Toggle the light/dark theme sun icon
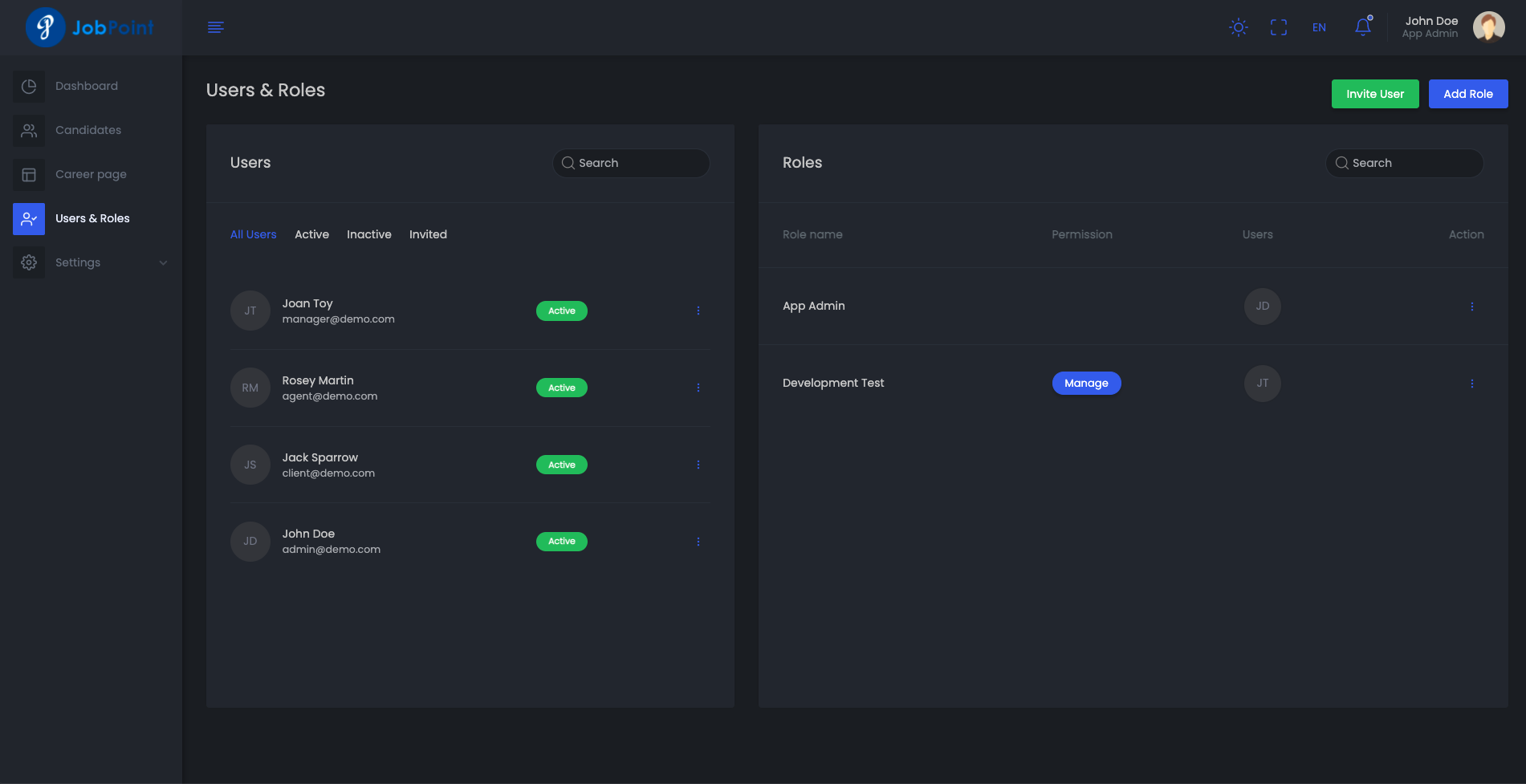 tap(1239, 27)
